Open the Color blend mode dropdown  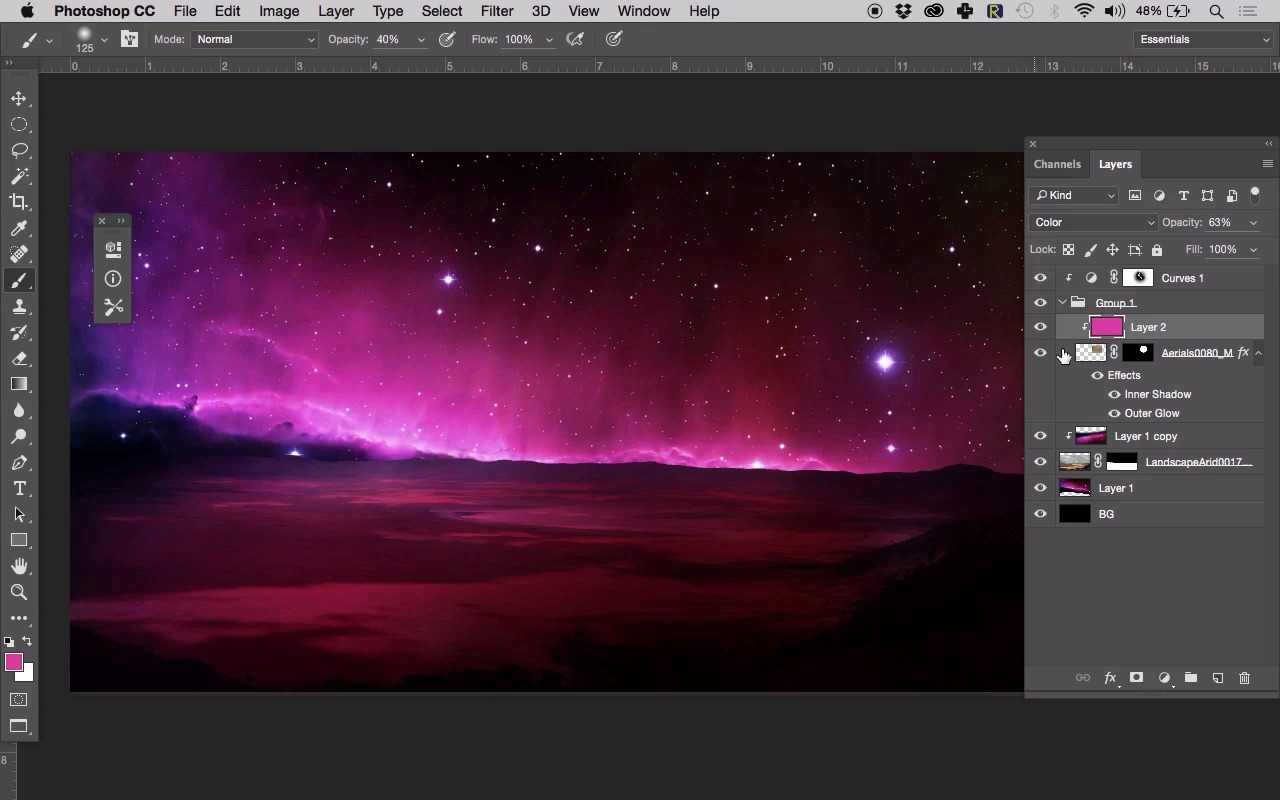point(1093,222)
